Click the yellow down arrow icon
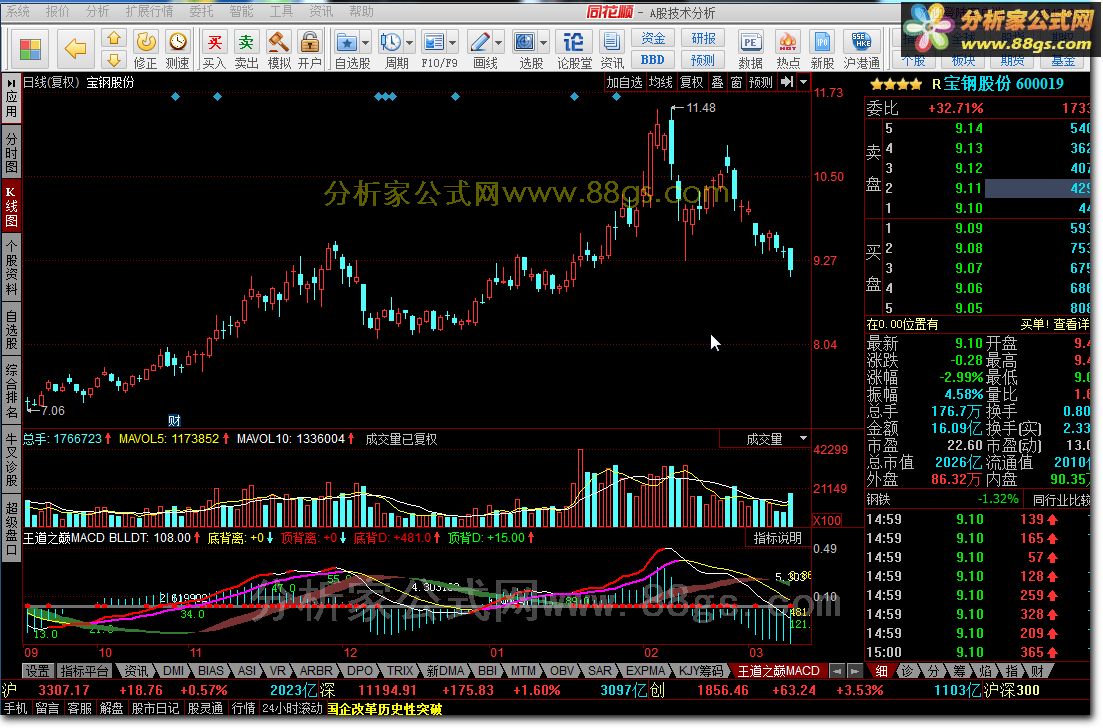Image resolution: width=1103 pixels, height=728 pixels. point(114,59)
